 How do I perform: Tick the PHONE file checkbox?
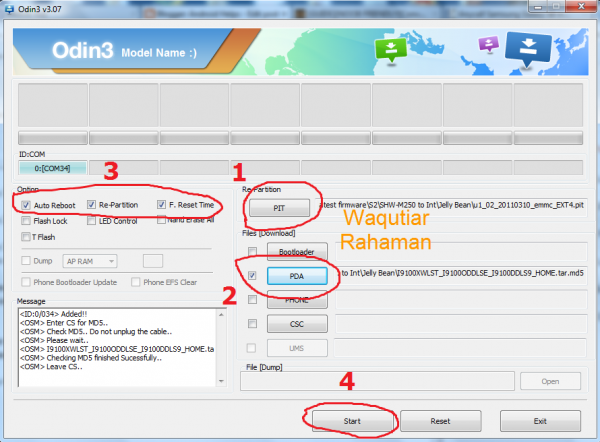tap(252, 300)
